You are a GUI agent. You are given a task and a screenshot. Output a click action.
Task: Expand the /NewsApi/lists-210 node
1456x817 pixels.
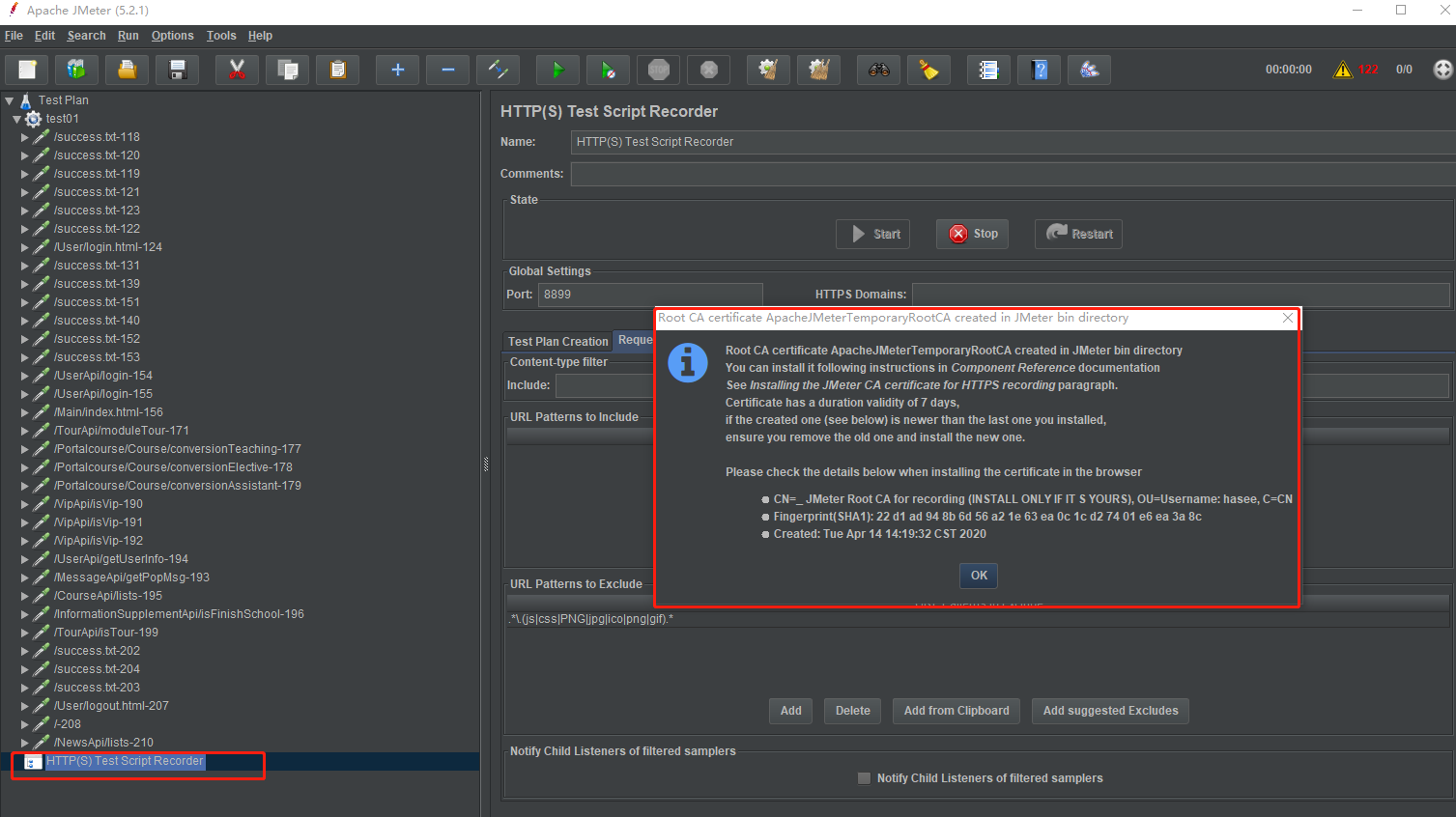[25, 743]
